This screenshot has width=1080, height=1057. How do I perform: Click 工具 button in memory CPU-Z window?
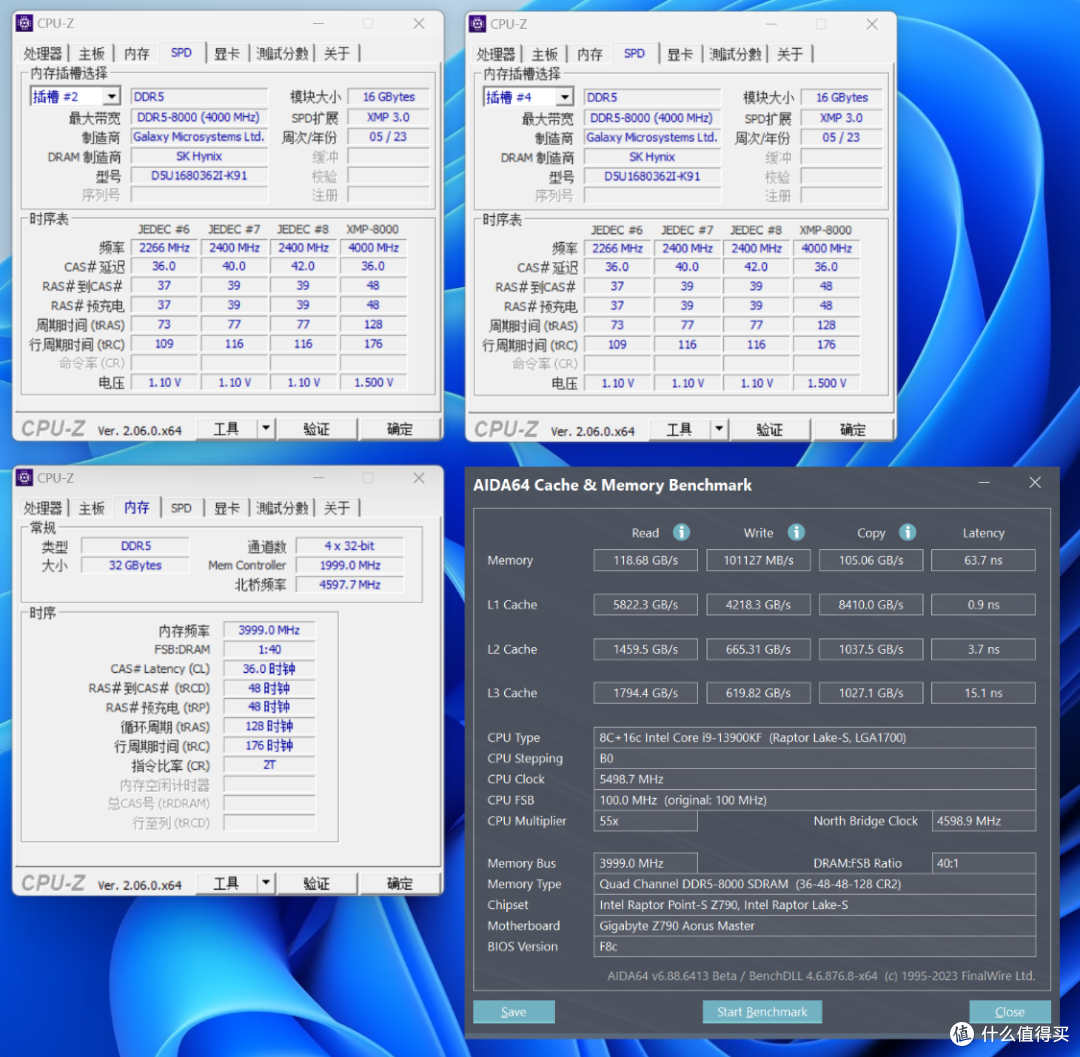227,882
